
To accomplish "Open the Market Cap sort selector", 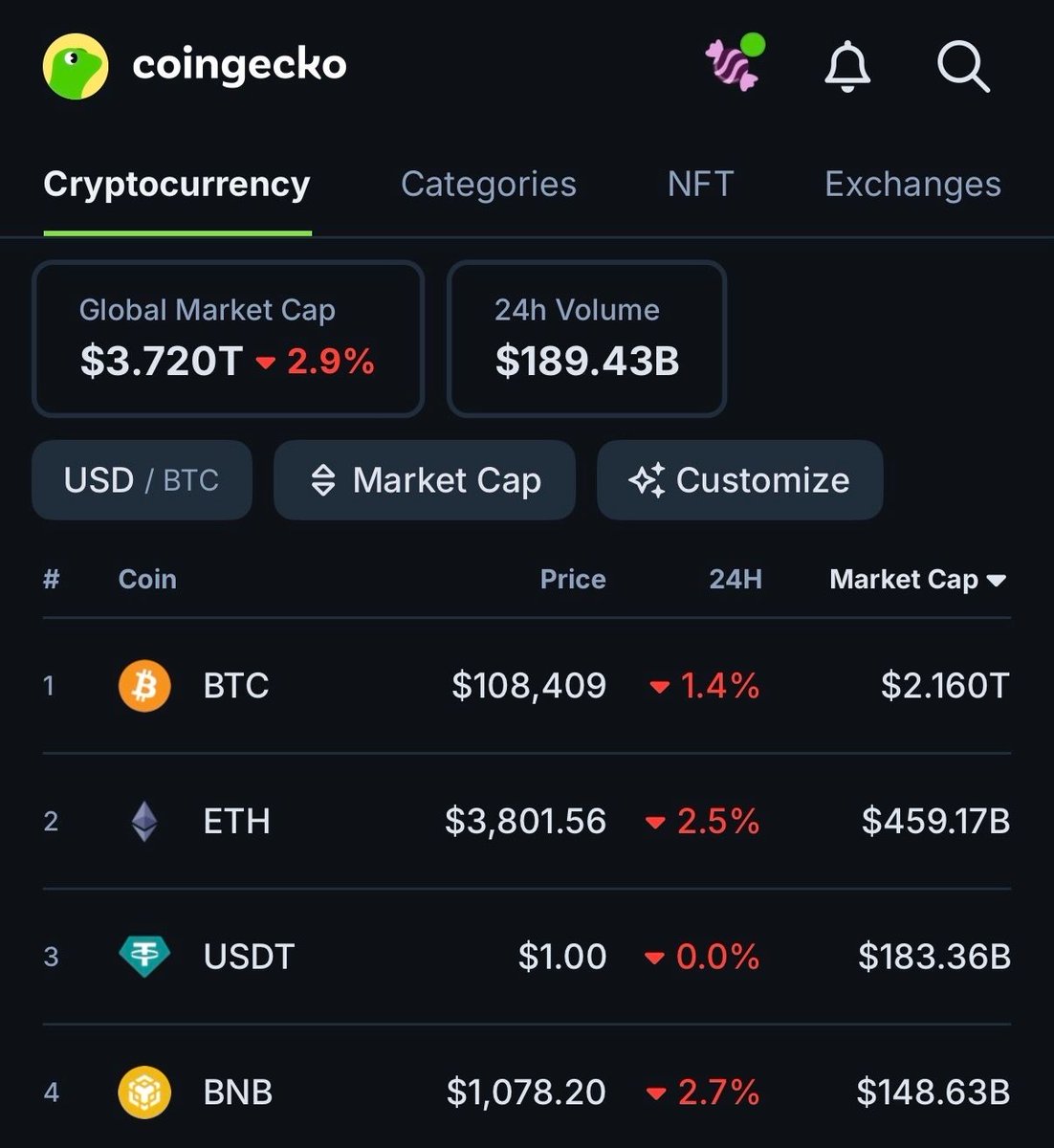I will click(425, 480).
